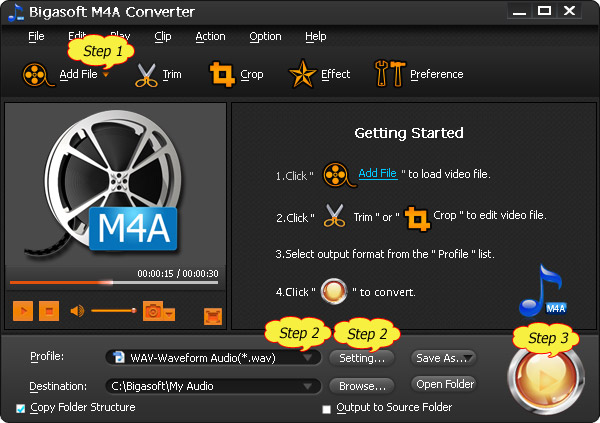Open the File menu

36,36
